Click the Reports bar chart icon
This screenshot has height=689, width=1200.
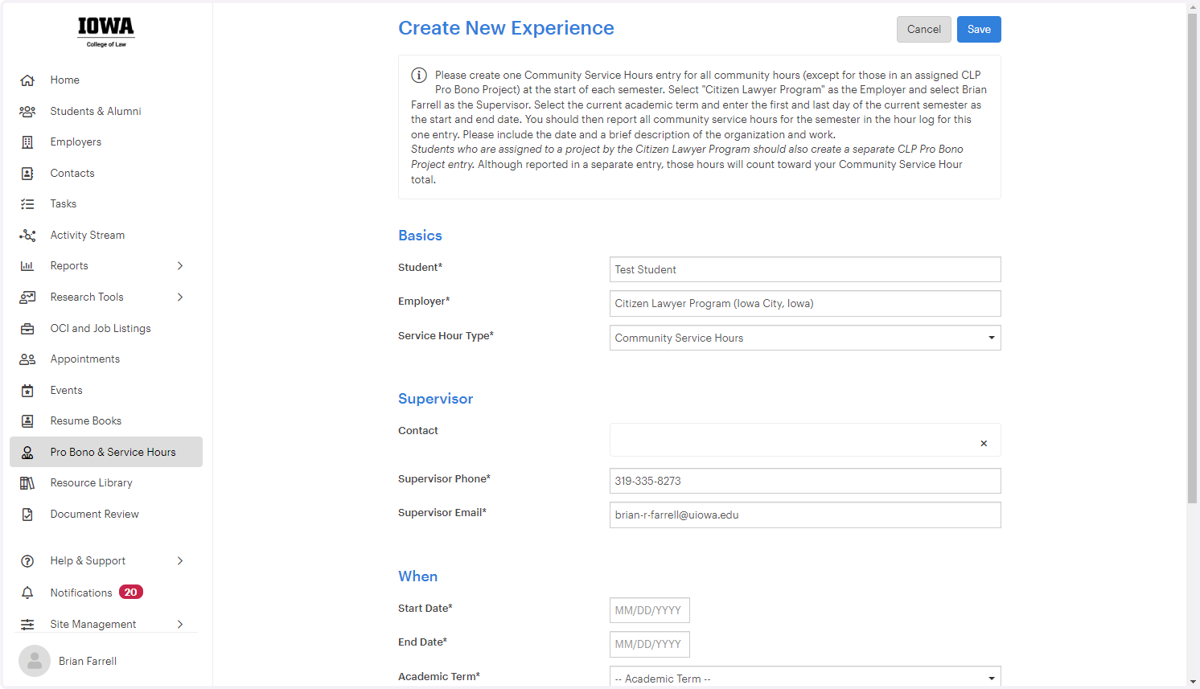click(x=28, y=266)
